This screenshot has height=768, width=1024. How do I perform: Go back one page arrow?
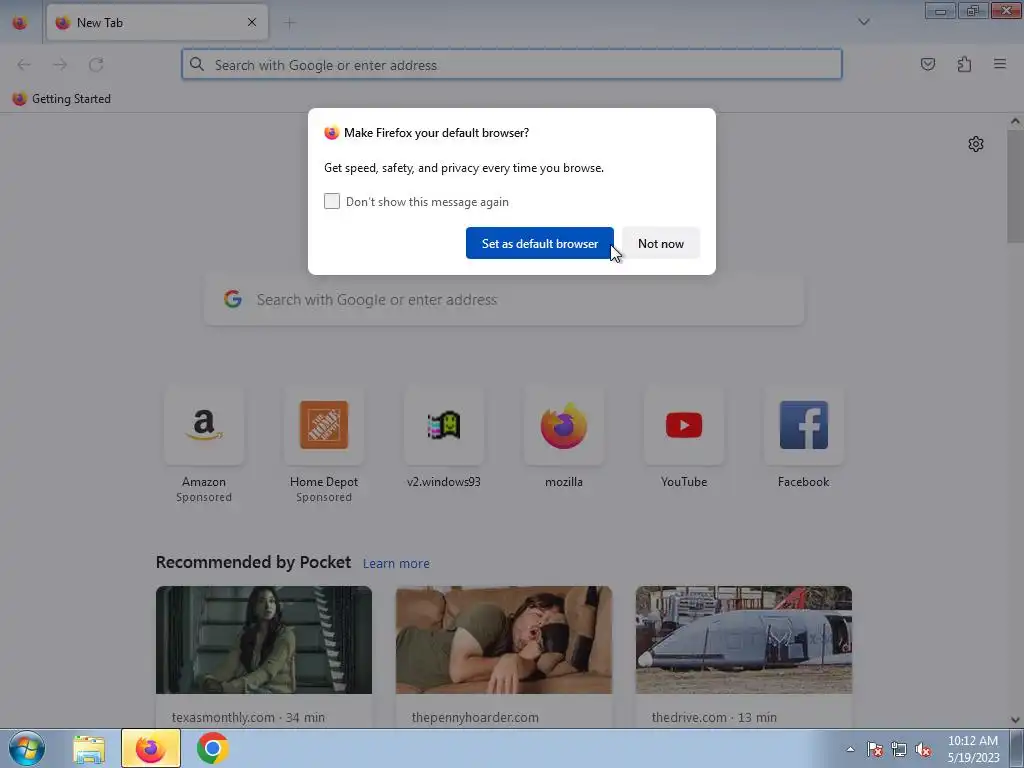pos(24,65)
